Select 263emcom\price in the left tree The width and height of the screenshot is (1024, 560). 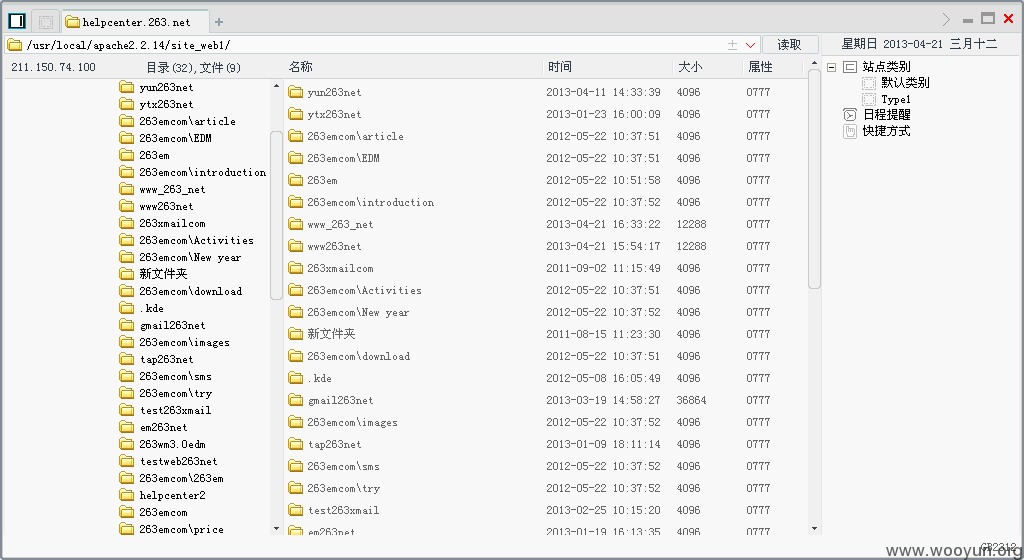click(x=181, y=529)
